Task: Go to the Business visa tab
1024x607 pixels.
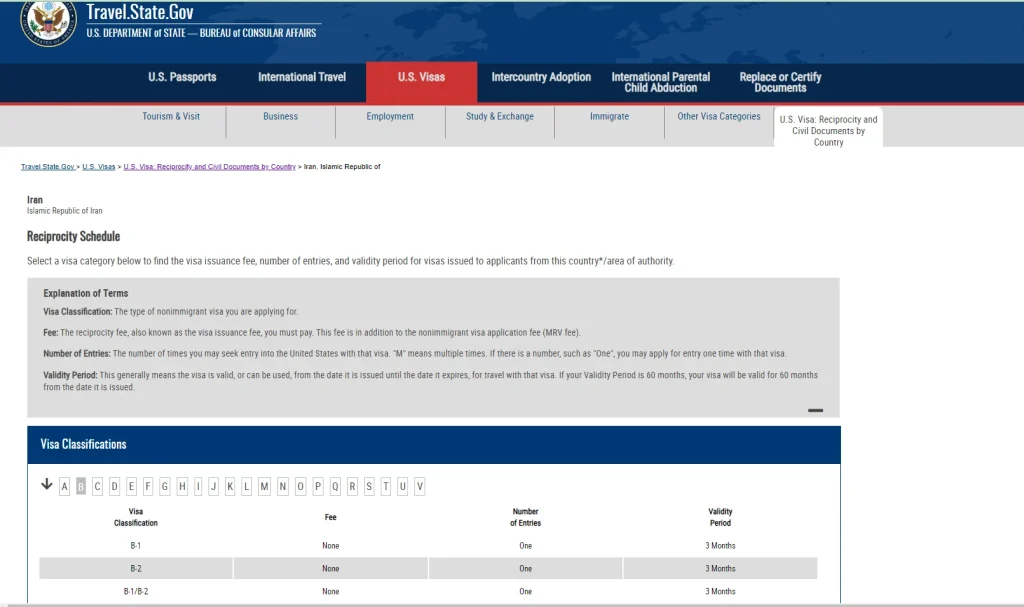Action: (280, 116)
